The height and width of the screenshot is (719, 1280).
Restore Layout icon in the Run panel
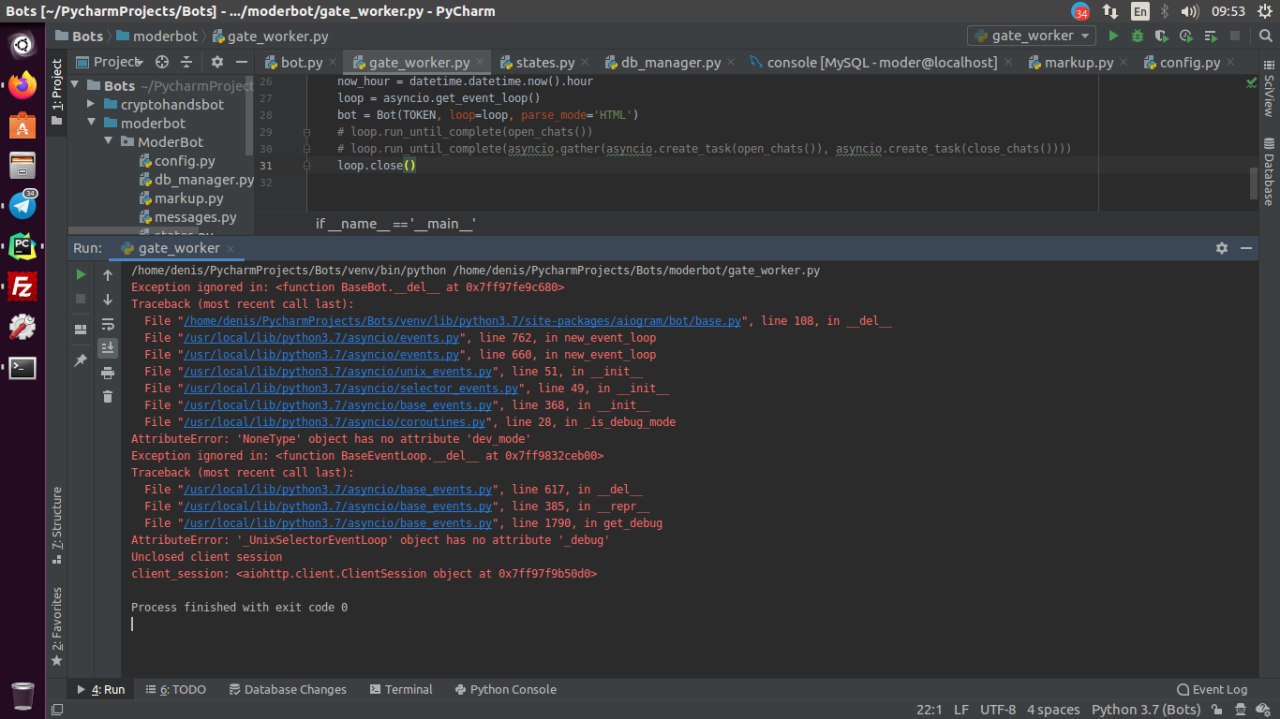[x=81, y=329]
